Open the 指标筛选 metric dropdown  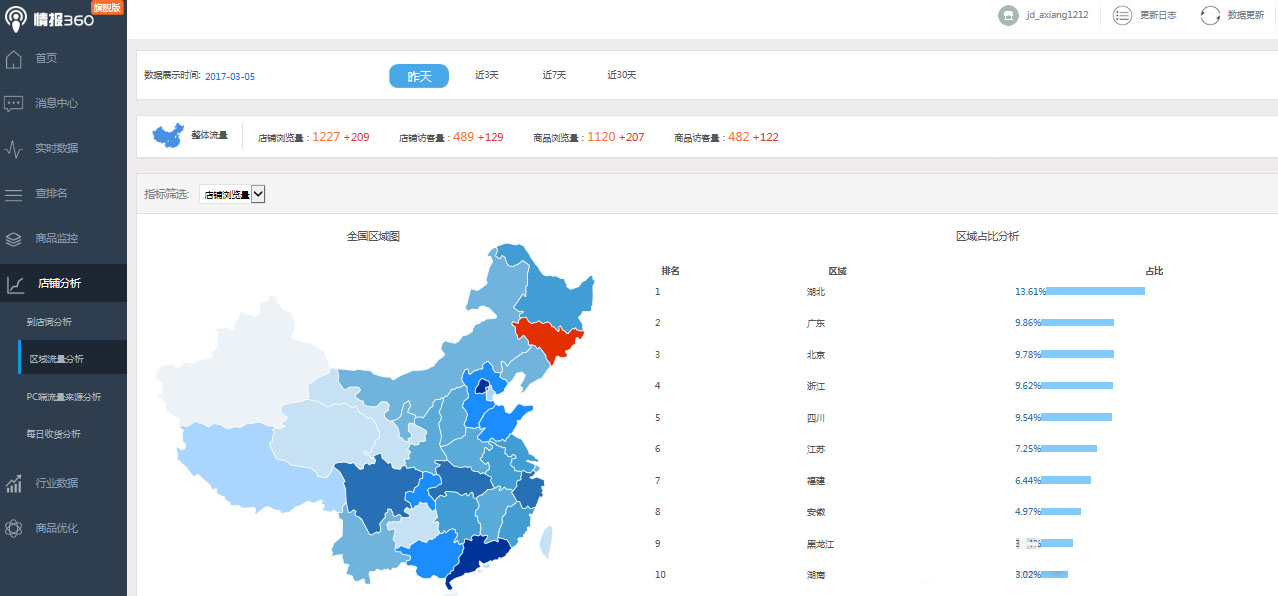pyautogui.click(x=233, y=194)
